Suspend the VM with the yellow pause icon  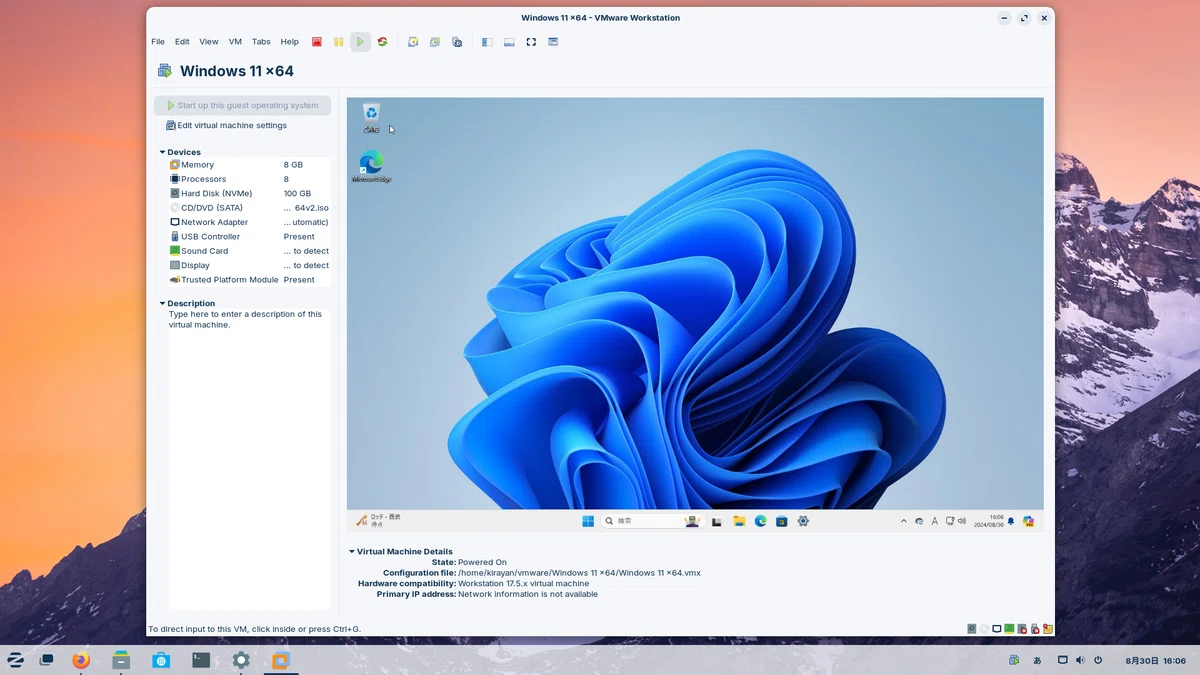pyautogui.click(x=339, y=42)
